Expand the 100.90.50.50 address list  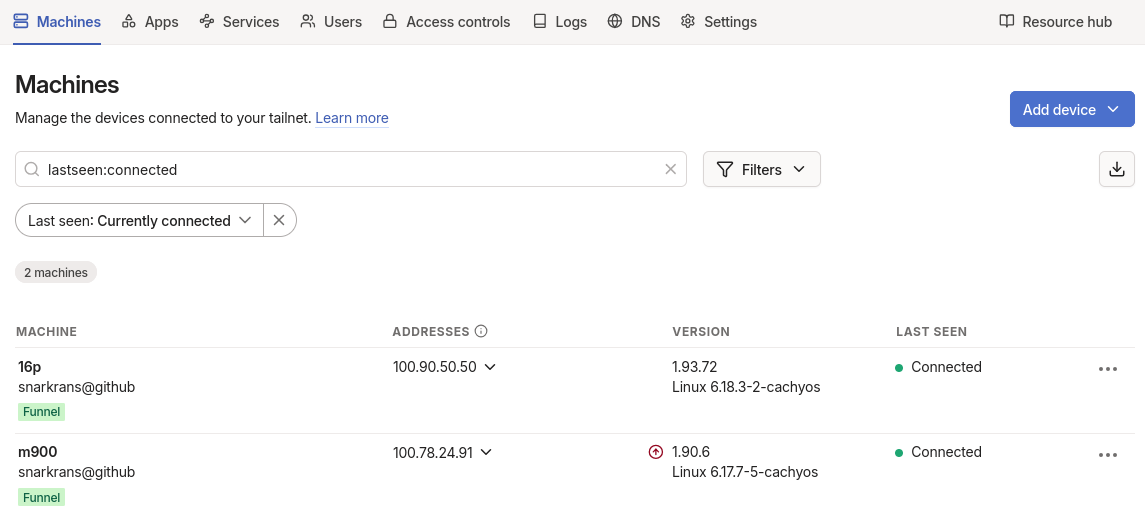pyautogui.click(x=445, y=367)
